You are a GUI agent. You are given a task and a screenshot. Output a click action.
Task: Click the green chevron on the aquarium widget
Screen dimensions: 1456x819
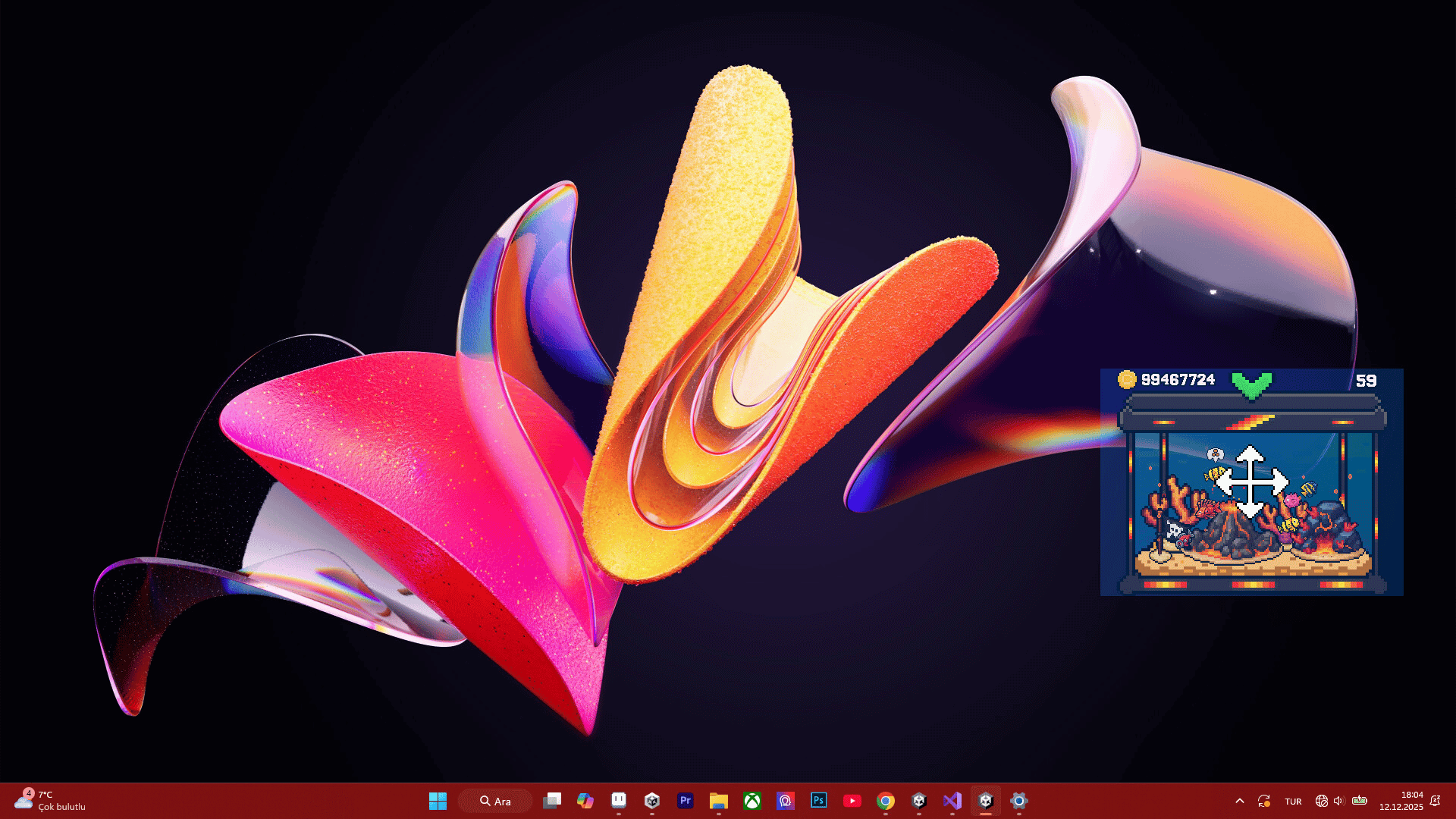pyautogui.click(x=1251, y=384)
